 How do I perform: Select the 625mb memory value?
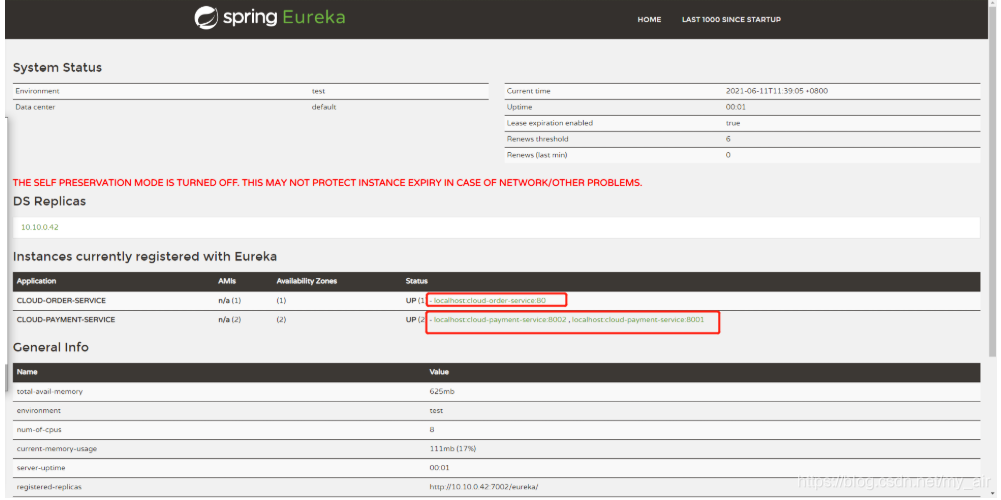click(x=442, y=391)
